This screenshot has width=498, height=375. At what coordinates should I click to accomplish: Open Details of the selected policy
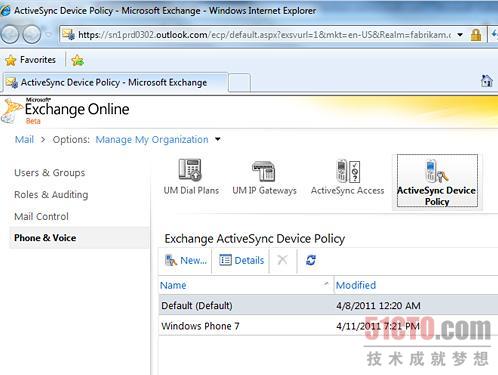tap(242, 260)
